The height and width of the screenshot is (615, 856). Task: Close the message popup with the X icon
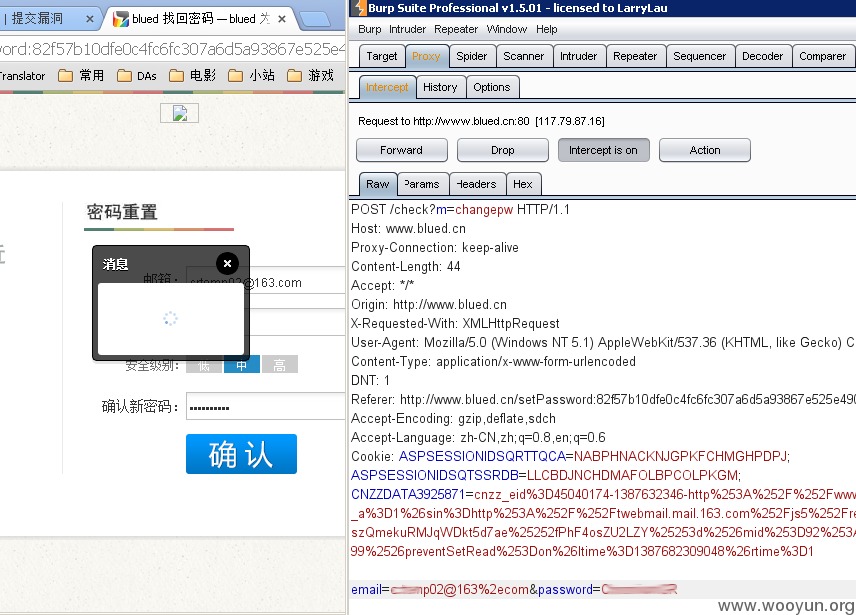pyautogui.click(x=227, y=264)
